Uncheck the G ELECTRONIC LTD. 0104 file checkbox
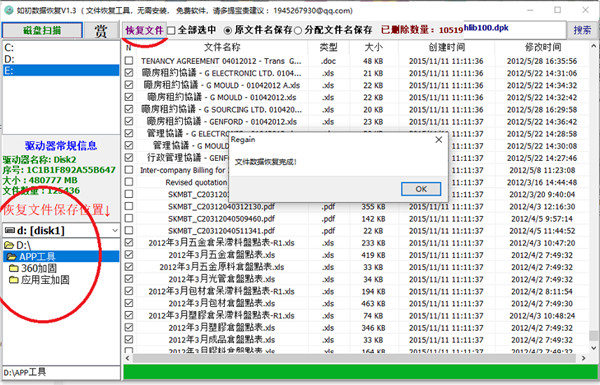The width and height of the screenshot is (600, 385). point(129,73)
